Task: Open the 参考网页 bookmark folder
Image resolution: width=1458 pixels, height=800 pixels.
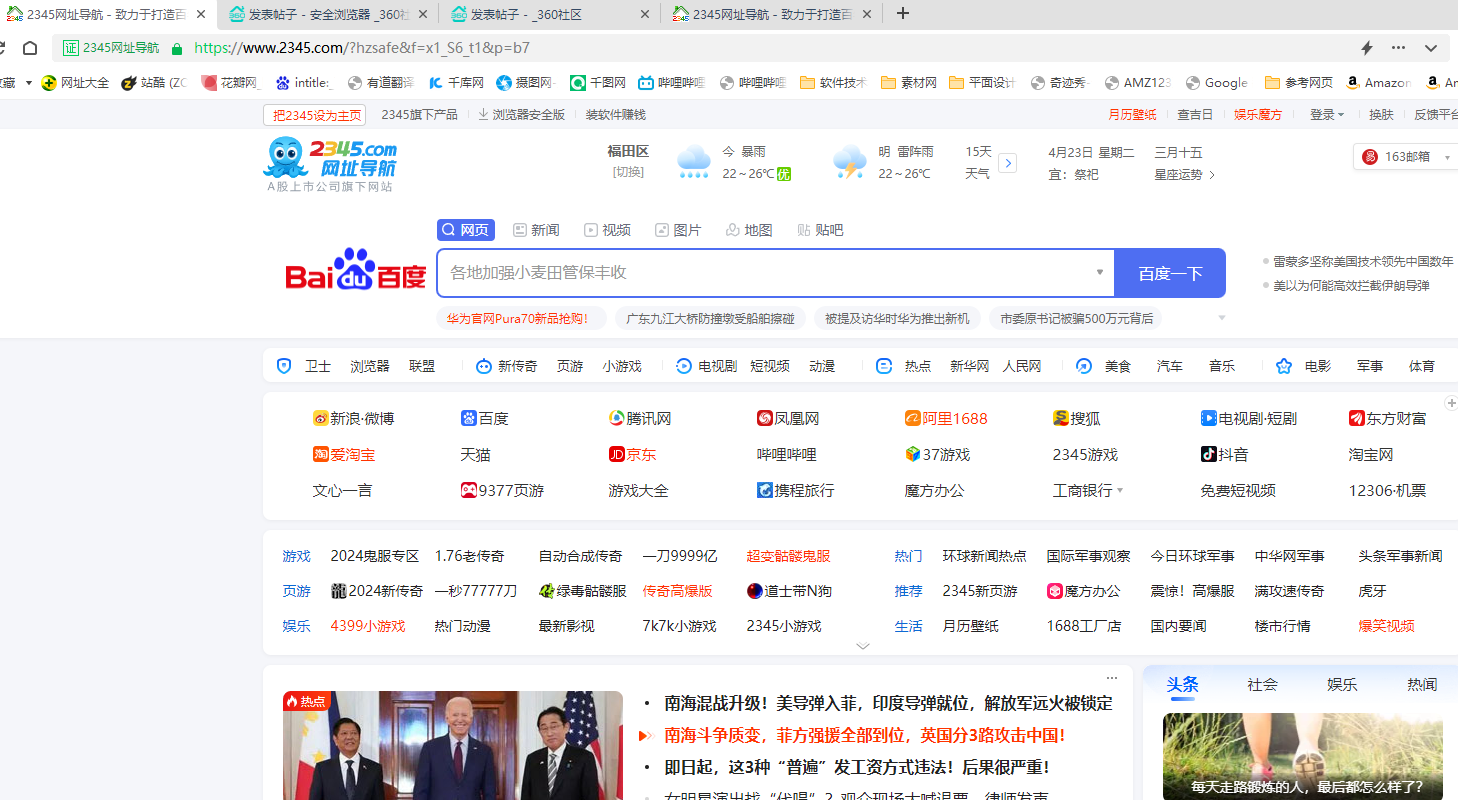Action: point(1299,83)
